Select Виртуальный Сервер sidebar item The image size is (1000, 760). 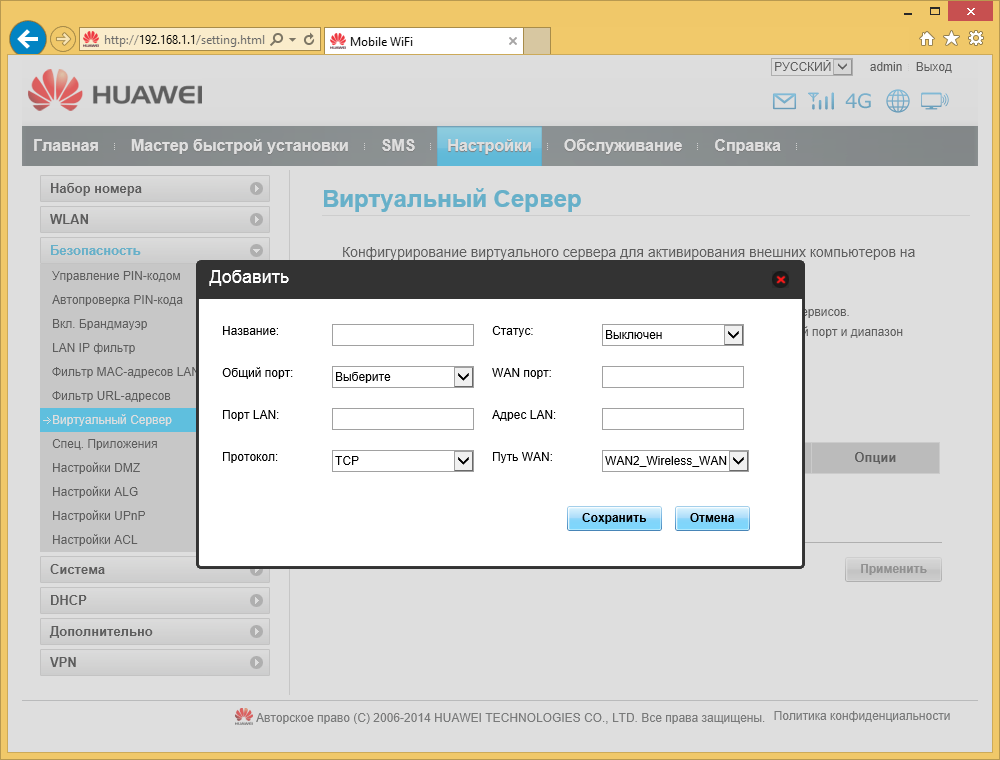(118, 420)
